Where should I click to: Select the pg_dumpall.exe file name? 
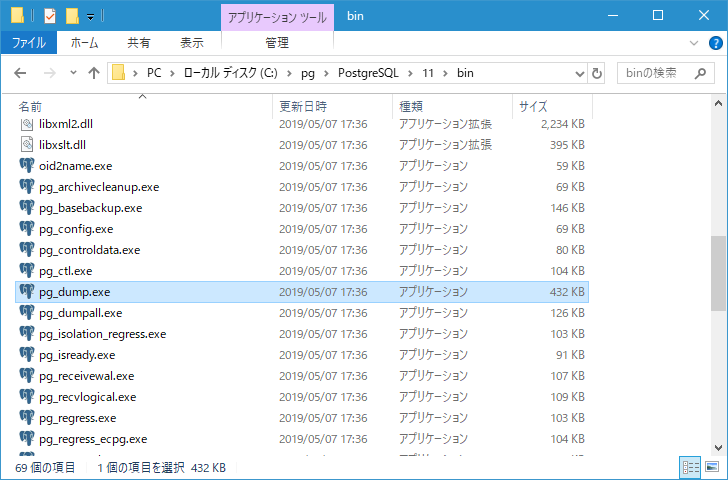click(81, 313)
